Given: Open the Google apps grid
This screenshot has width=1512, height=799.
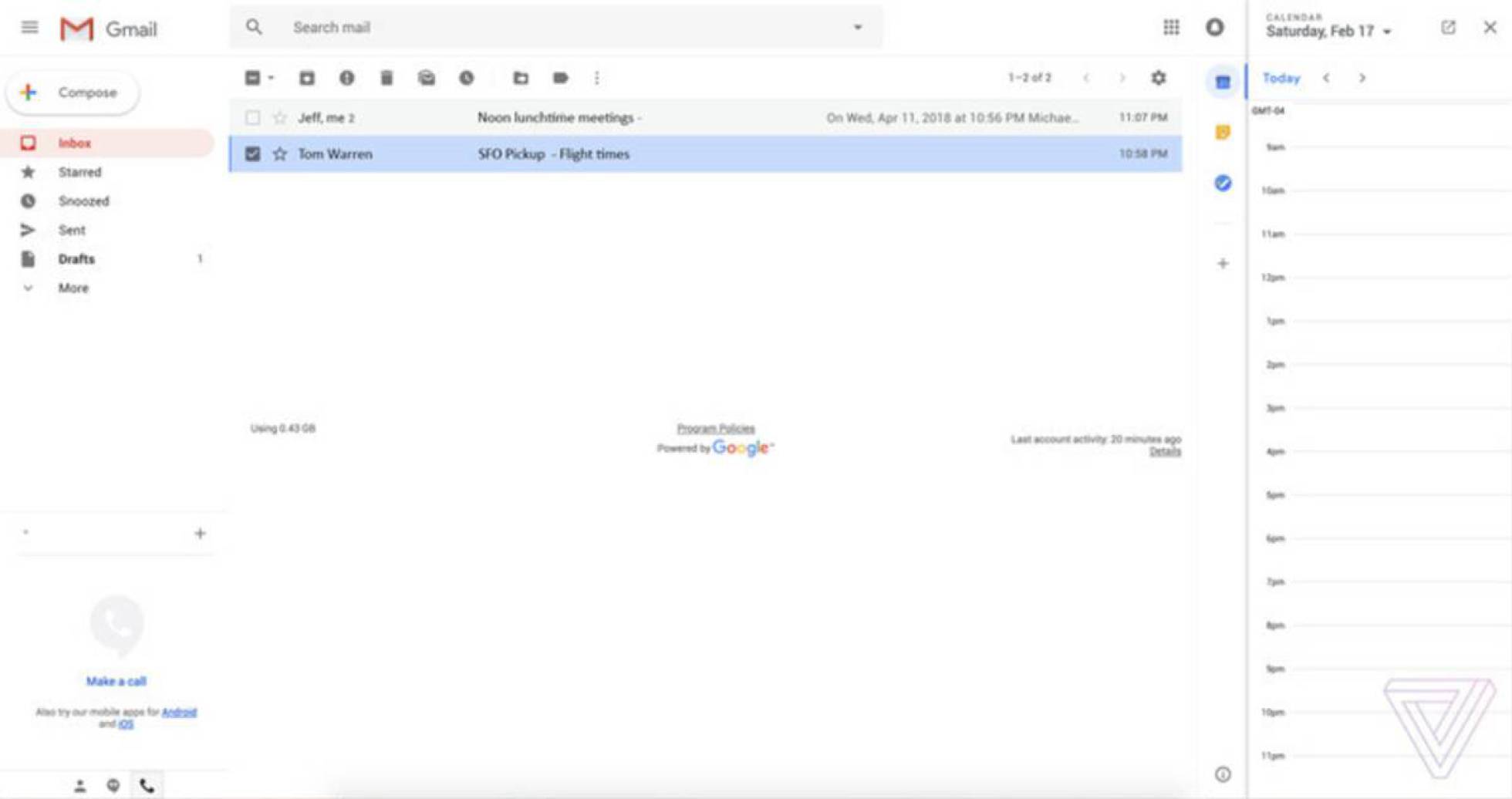Looking at the screenshot, I should (1172, 28).
